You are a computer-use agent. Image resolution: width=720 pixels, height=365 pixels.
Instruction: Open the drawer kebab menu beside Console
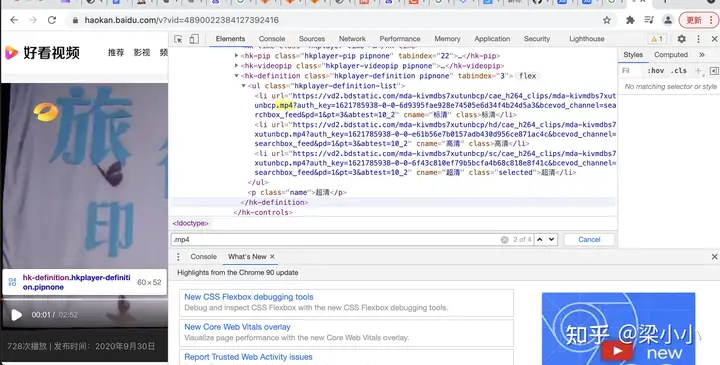(178, 257)
